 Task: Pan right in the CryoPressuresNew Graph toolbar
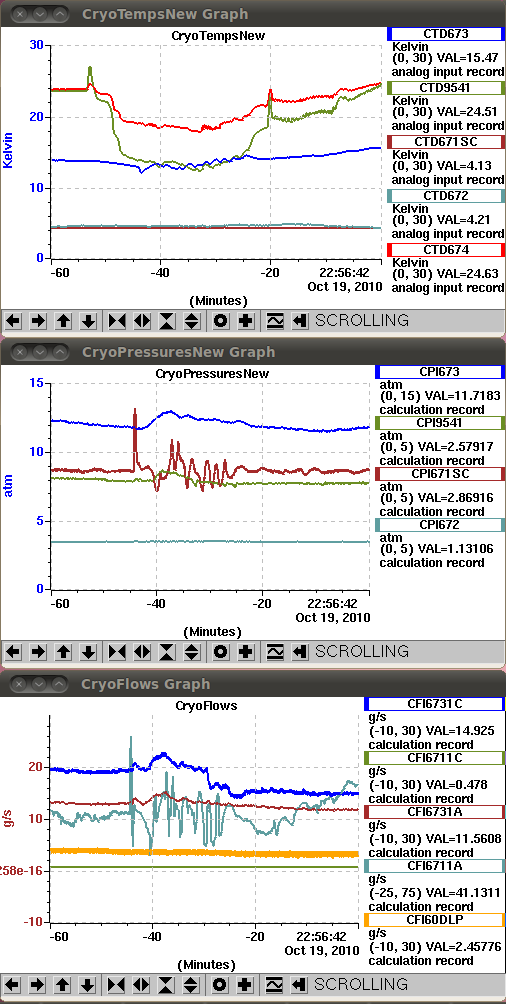(x=38, y=652)
